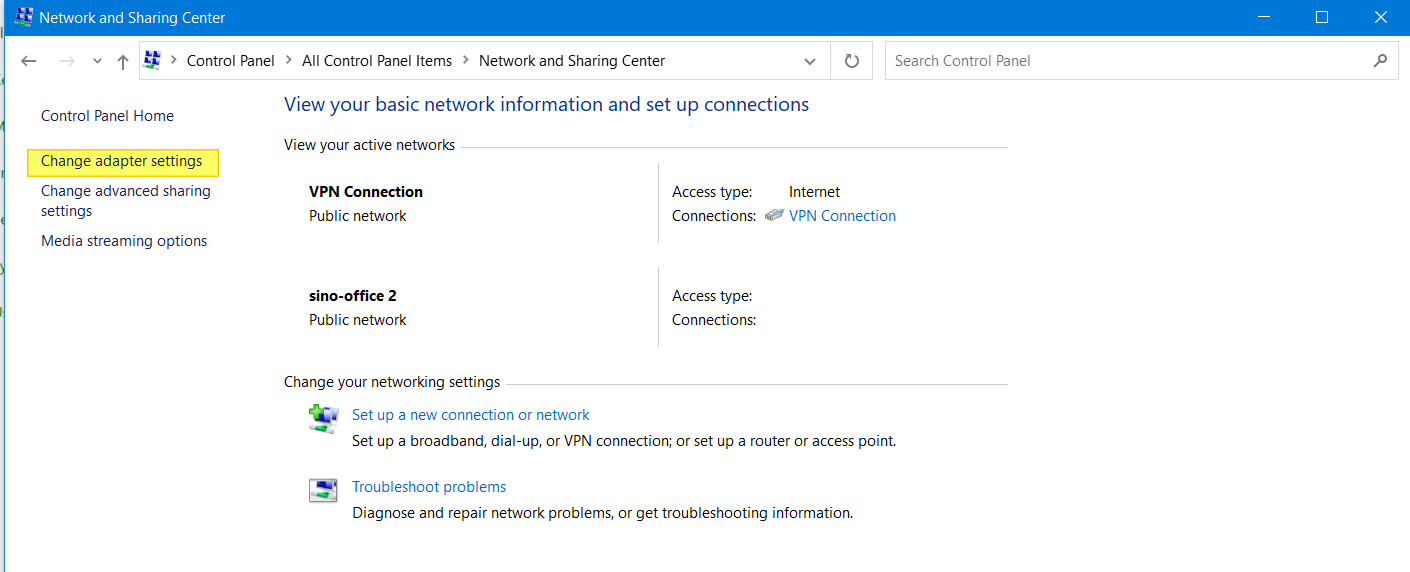
Task: Open Change adapter settings
Action: [x=121, y=161]
